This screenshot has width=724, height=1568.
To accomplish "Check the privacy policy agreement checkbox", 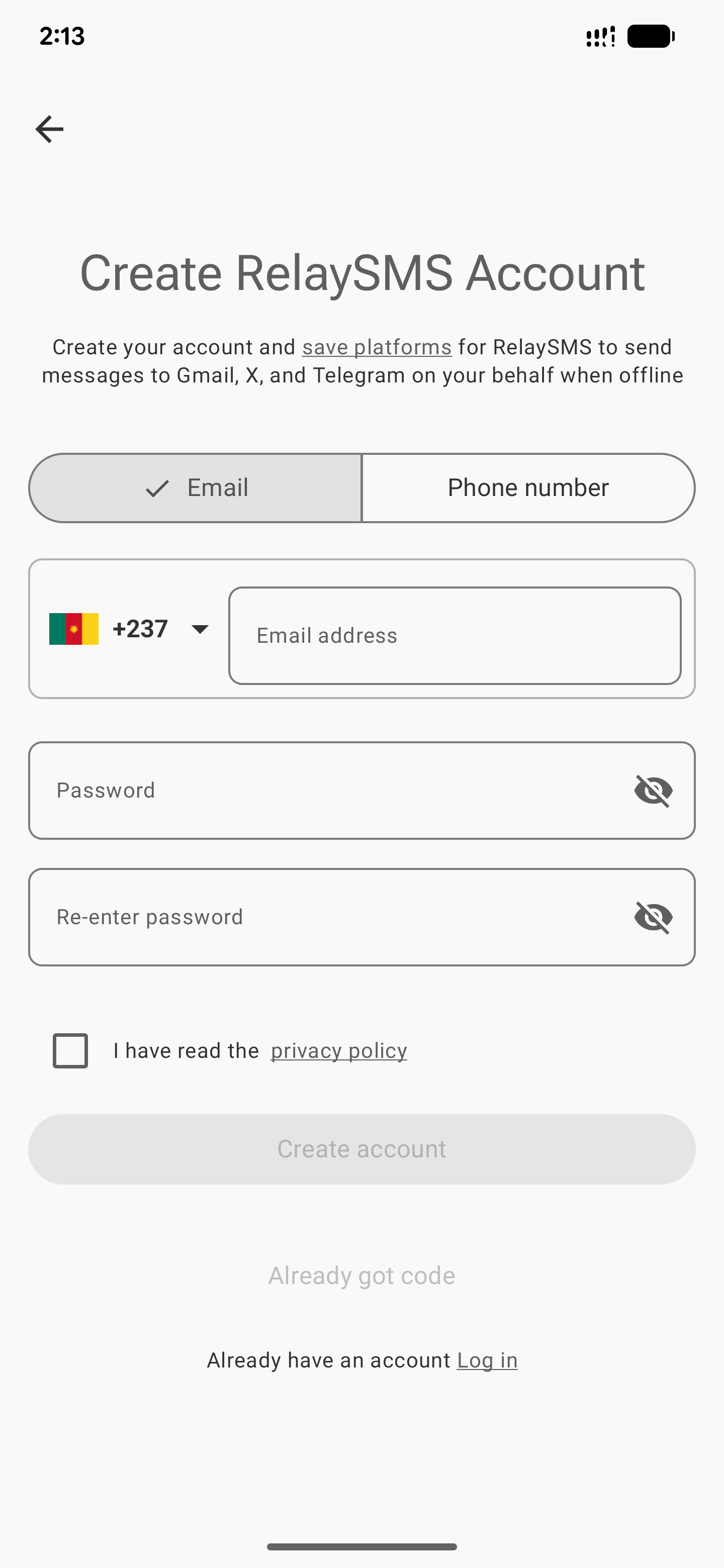I will (70, 1050).
